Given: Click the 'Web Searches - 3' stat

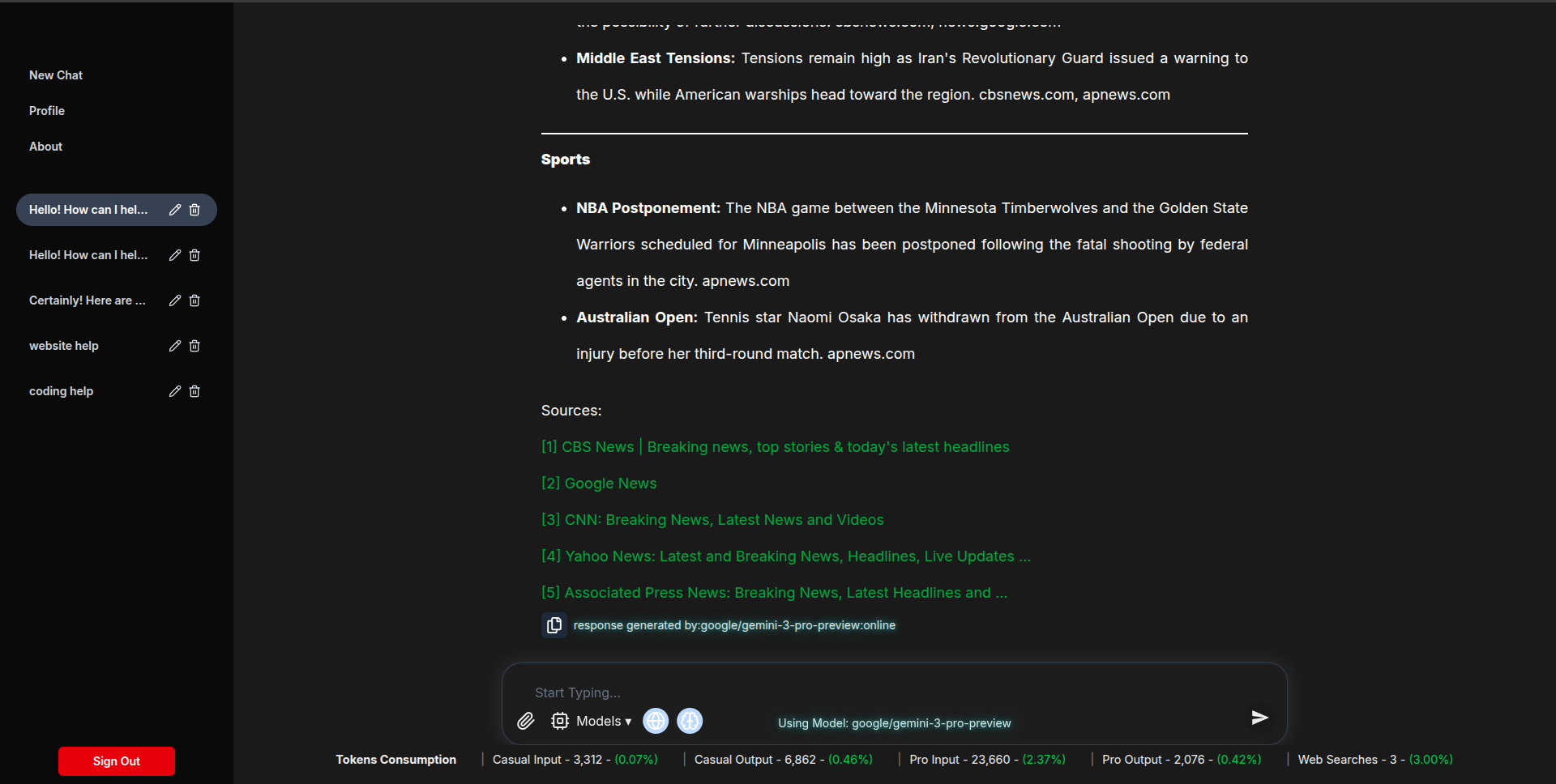Looking at the screenshot, I should click(1375, 760).
